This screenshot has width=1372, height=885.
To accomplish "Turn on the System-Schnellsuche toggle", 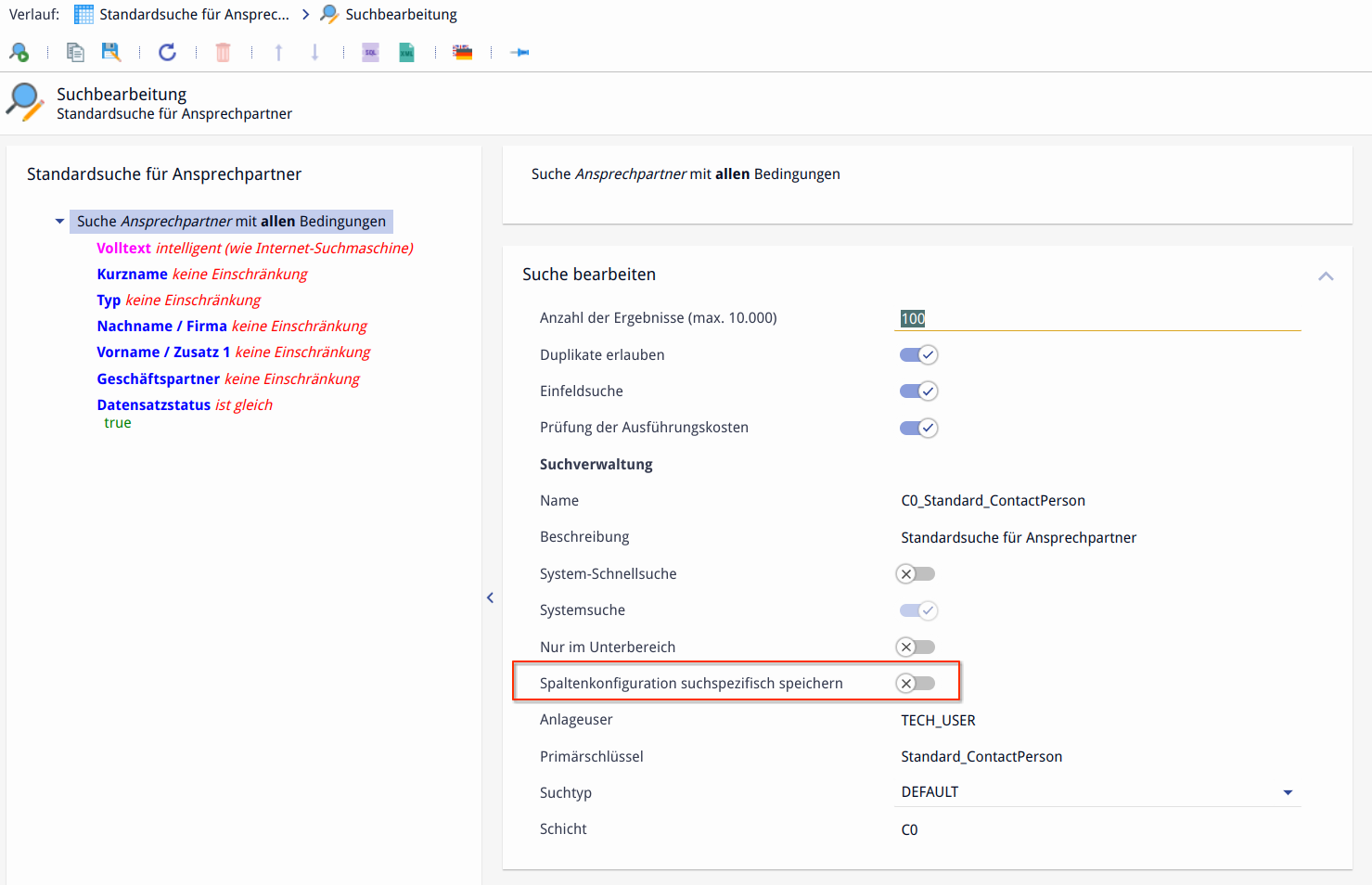I will 916,574.
